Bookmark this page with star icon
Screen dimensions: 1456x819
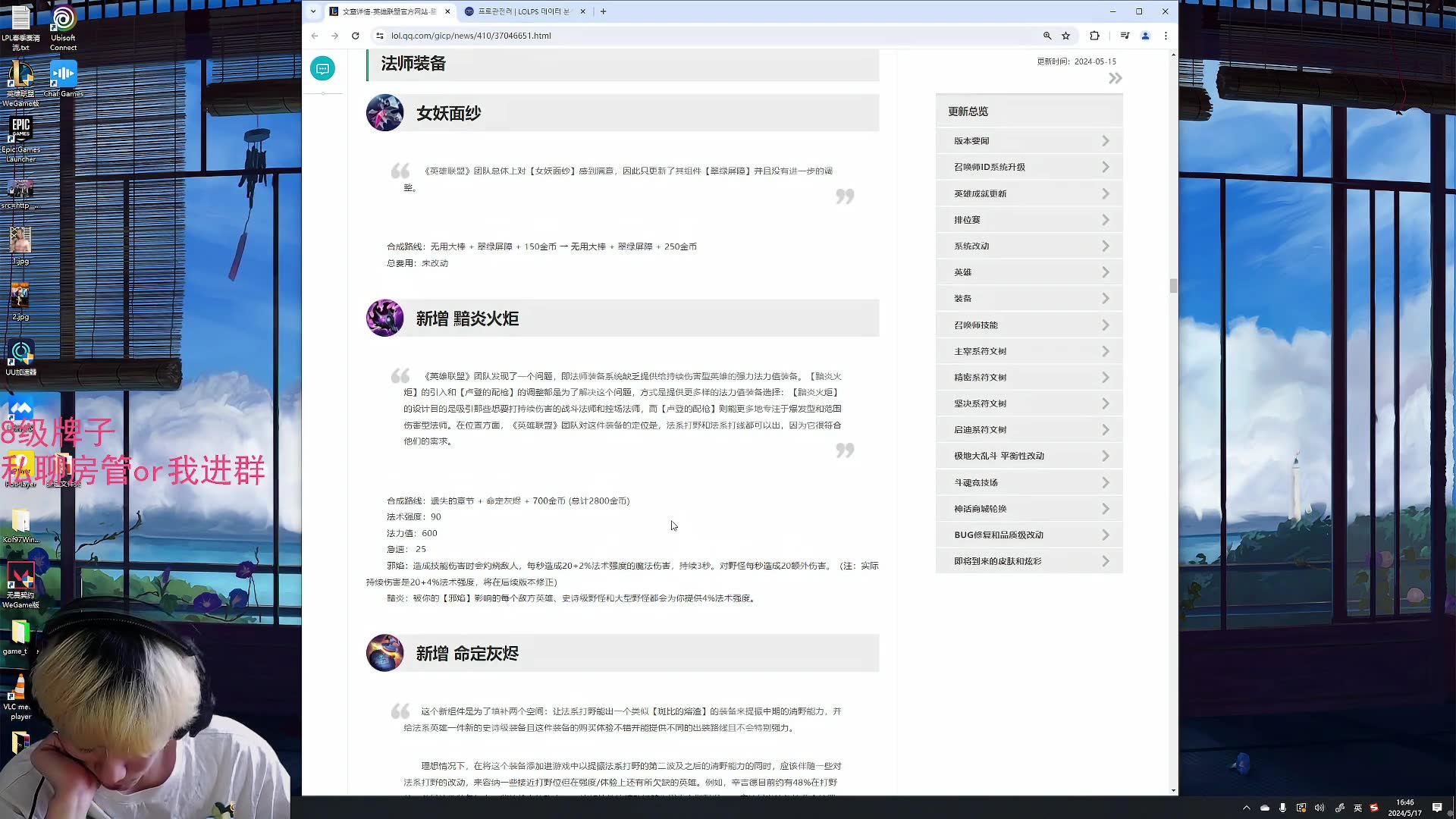(1066, 36)
